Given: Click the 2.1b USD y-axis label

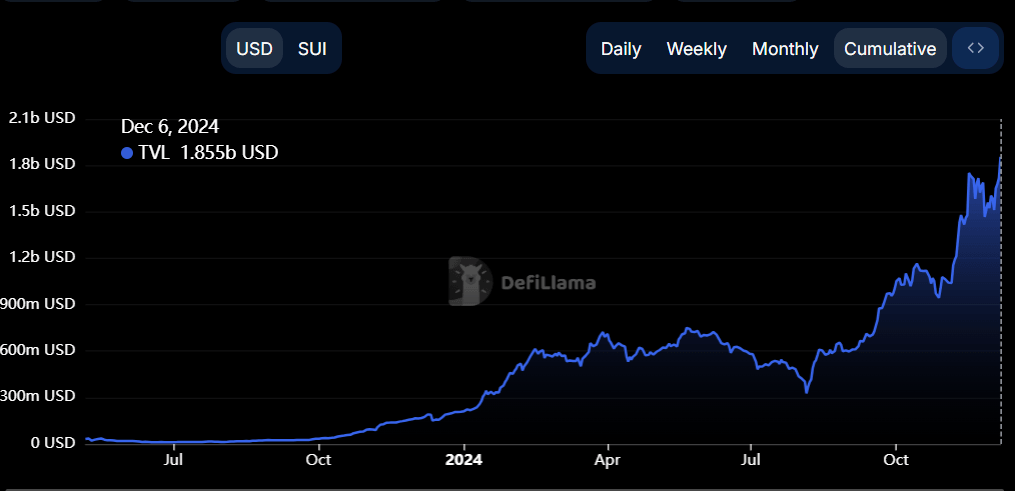Looking at the screenshot, I should (42, 118).
